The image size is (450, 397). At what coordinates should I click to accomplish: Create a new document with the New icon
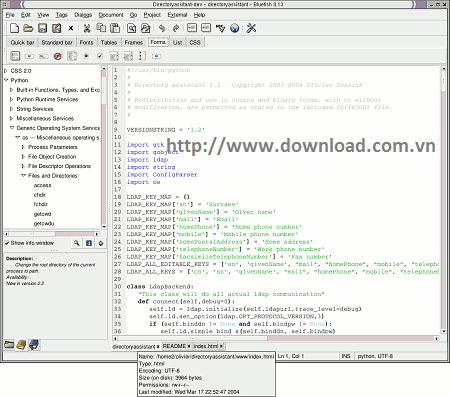14,28
